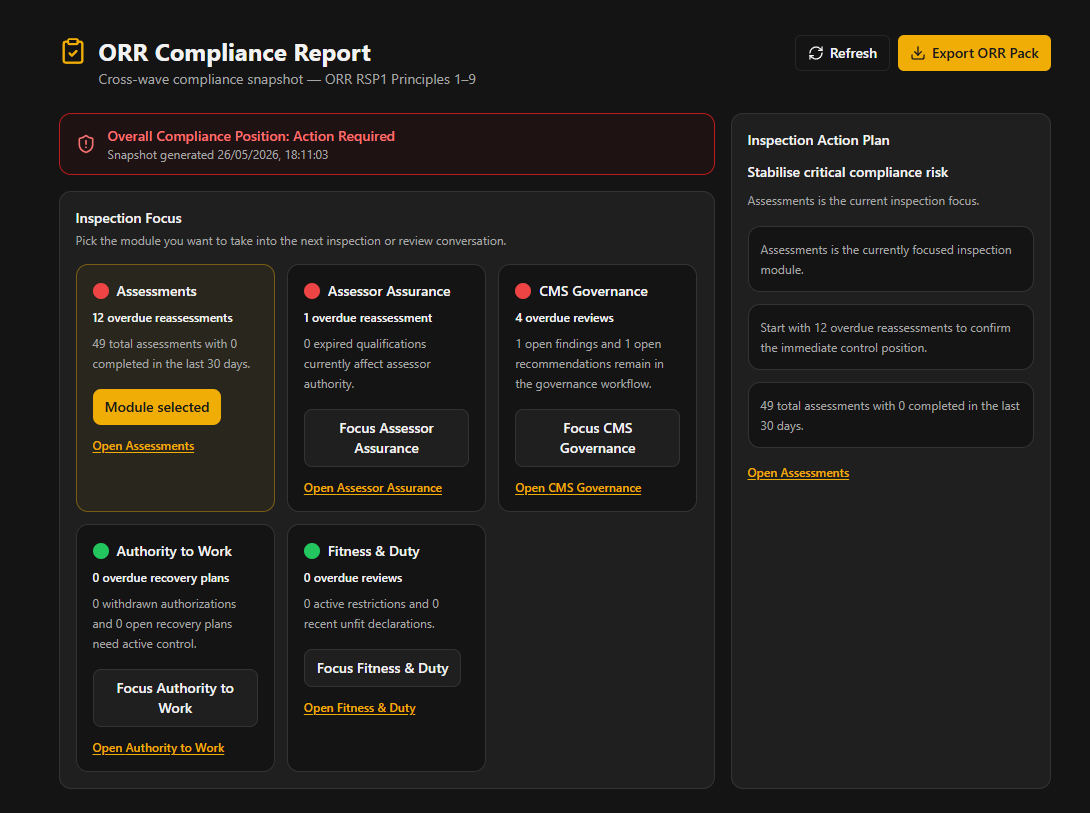
Task: Click the CMS Governance card title
Action: pos(594,291)
